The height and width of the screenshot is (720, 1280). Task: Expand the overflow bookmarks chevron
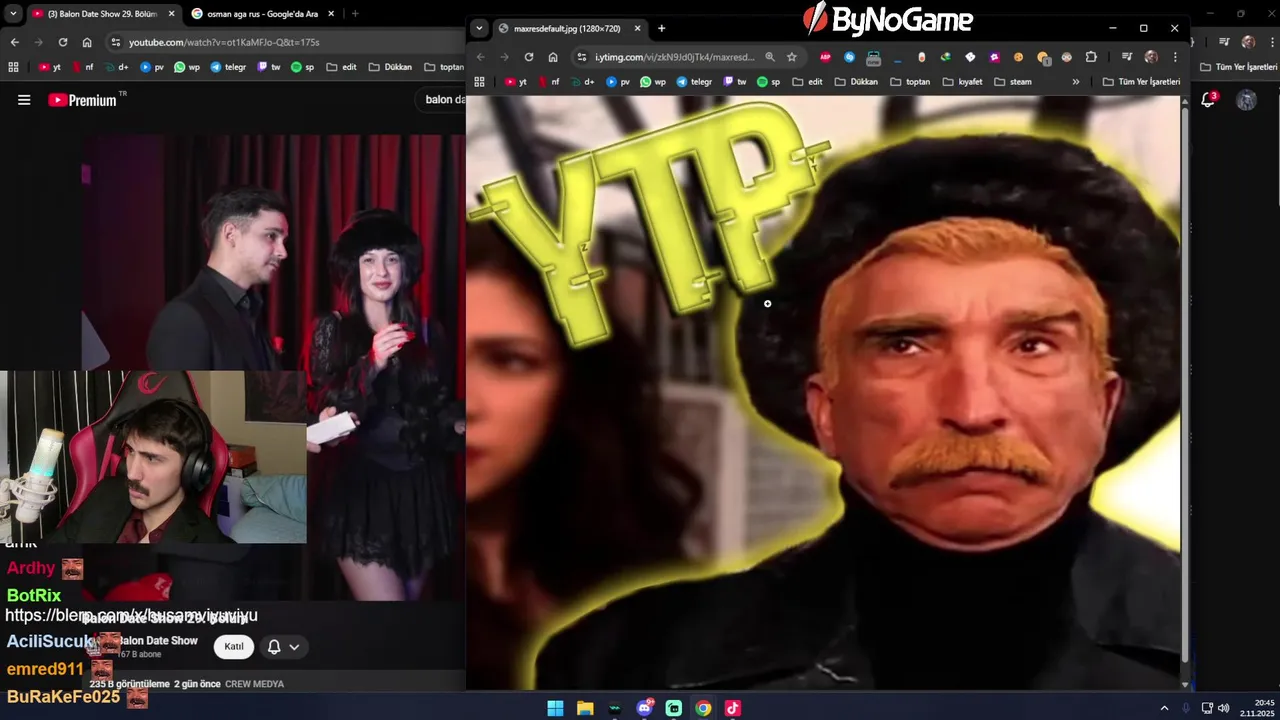[x=1076, y=82]
